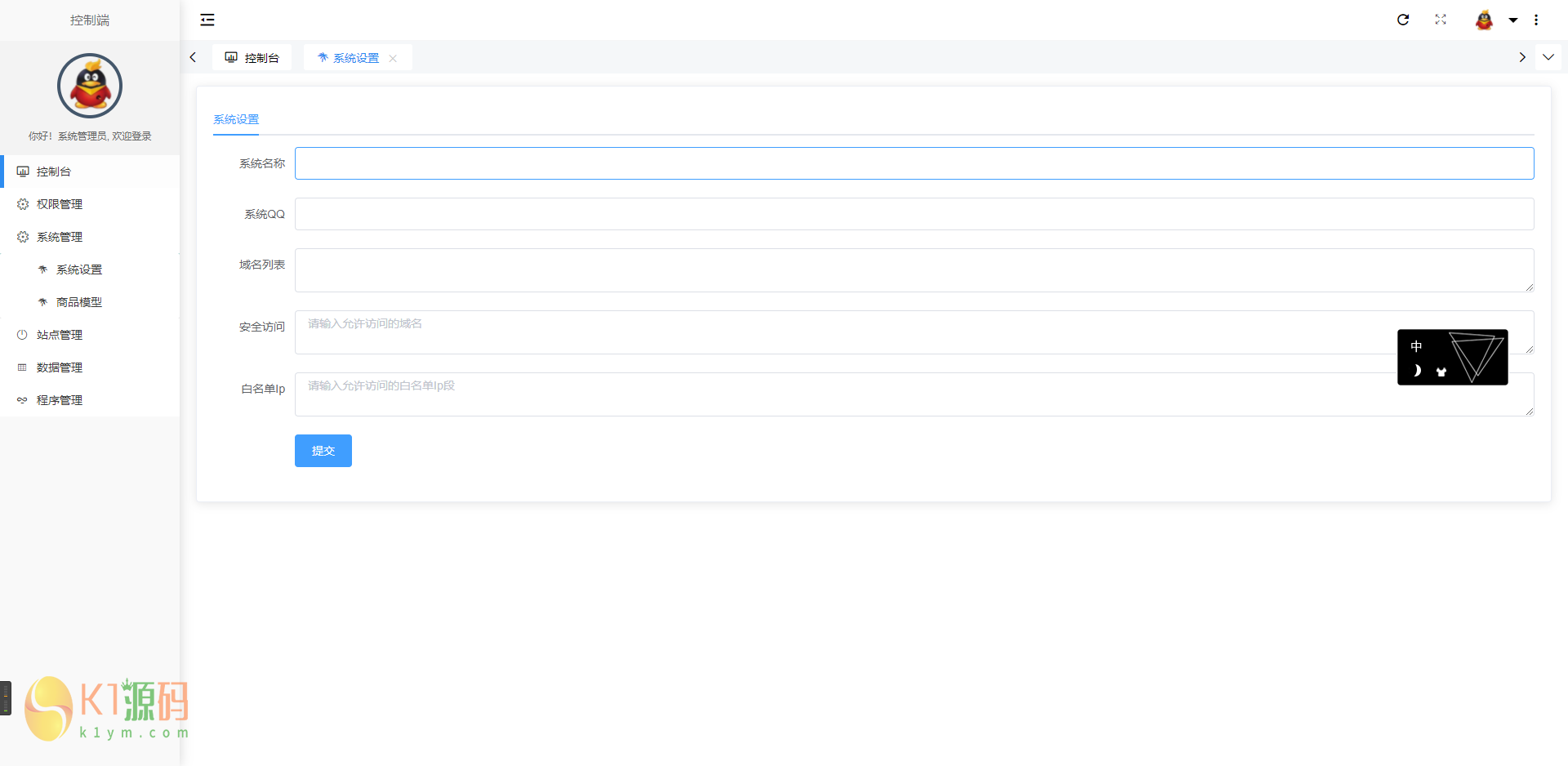Image resolution: width=1568 pixels, height=766 pixels.
Task: Click the 你好！系统管理员, 欢迎登录 greeting text
Action: (90, 136)
